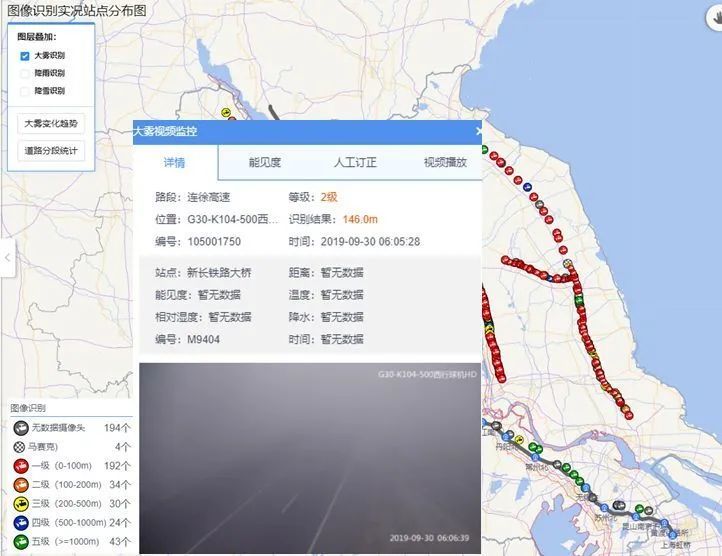Click the 194个 count for no-data cameras
The height and width of the screenshot is (556, 722).
click(117, 428)
